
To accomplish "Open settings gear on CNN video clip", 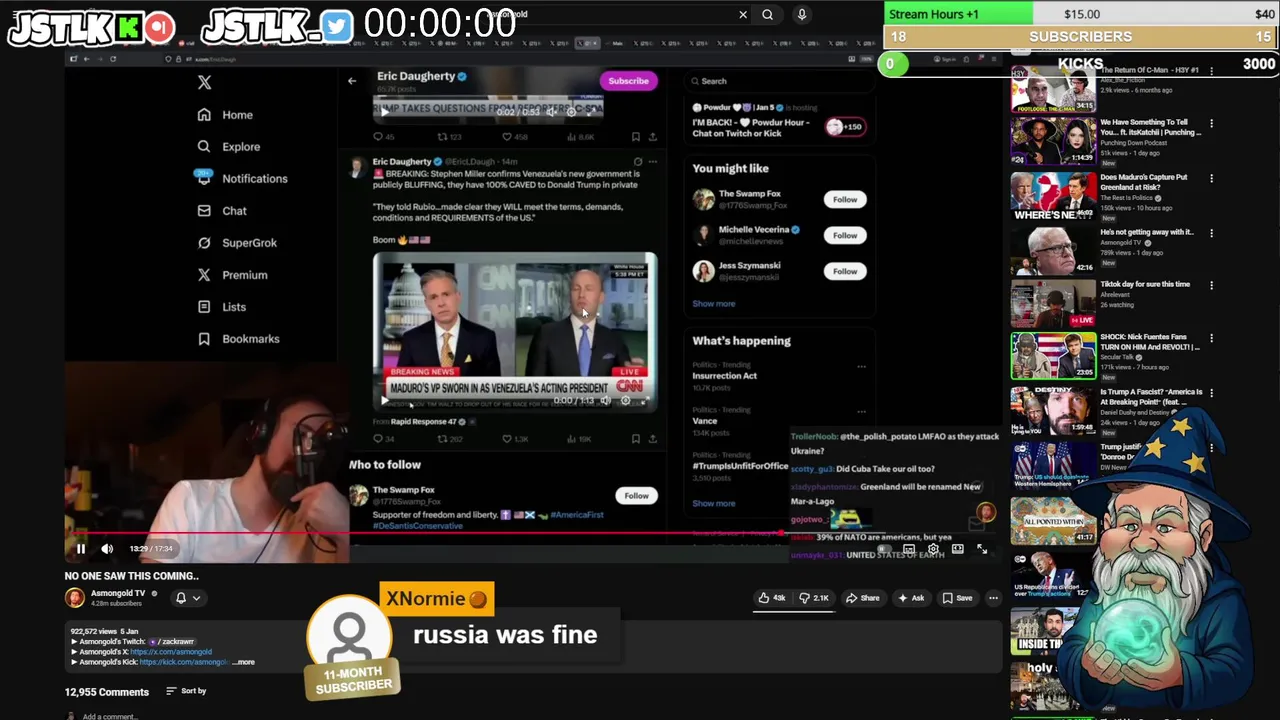I will (625, 400).
